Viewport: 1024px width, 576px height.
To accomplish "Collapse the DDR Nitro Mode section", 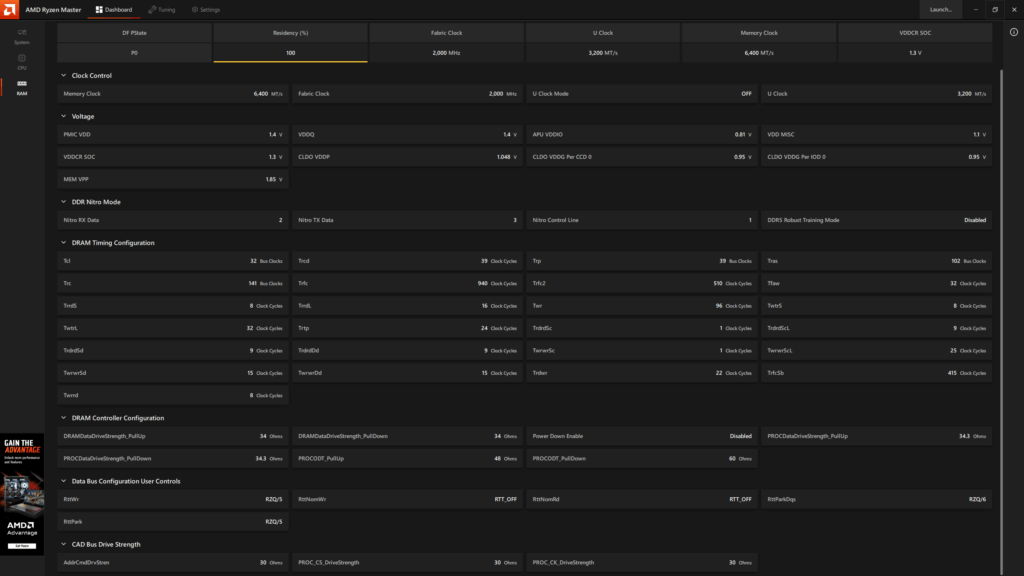I will point(63,202).
